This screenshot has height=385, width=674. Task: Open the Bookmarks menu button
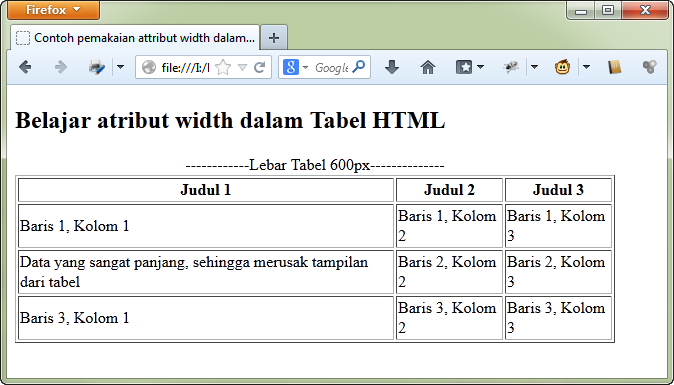pyautogui.click(x=469, y=67)
